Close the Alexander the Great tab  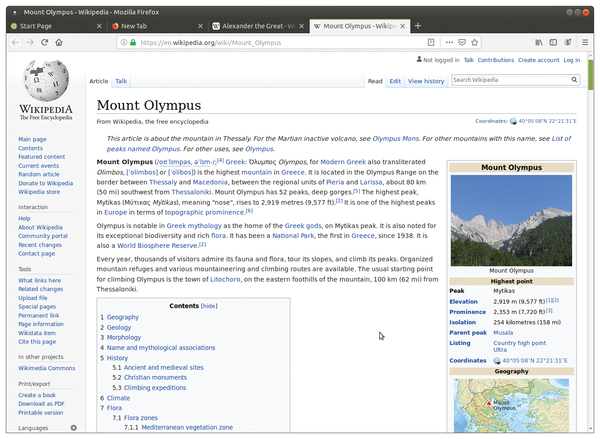pos(302,26)
